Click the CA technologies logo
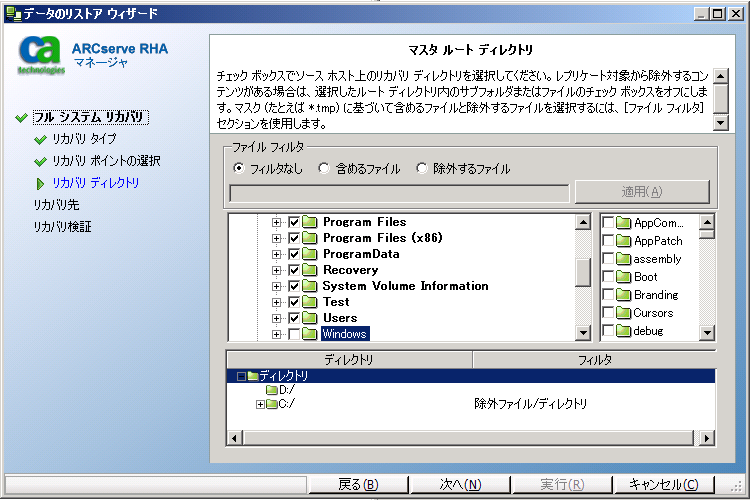This screenshot has width=750, height=500. (41, 56)
